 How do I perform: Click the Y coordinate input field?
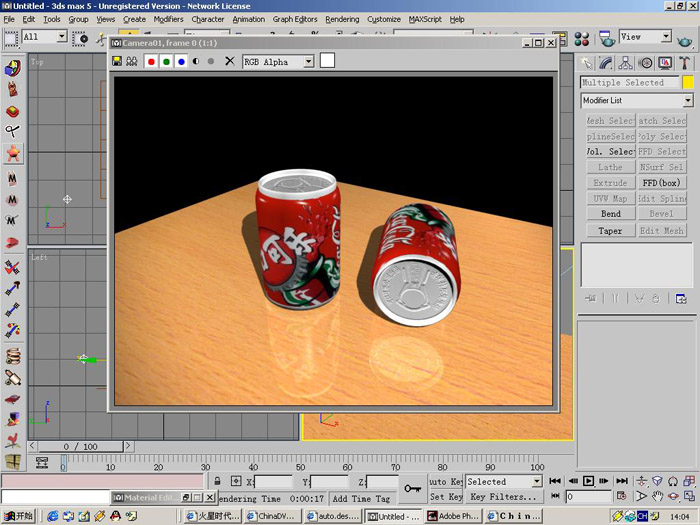pos(329,482)
